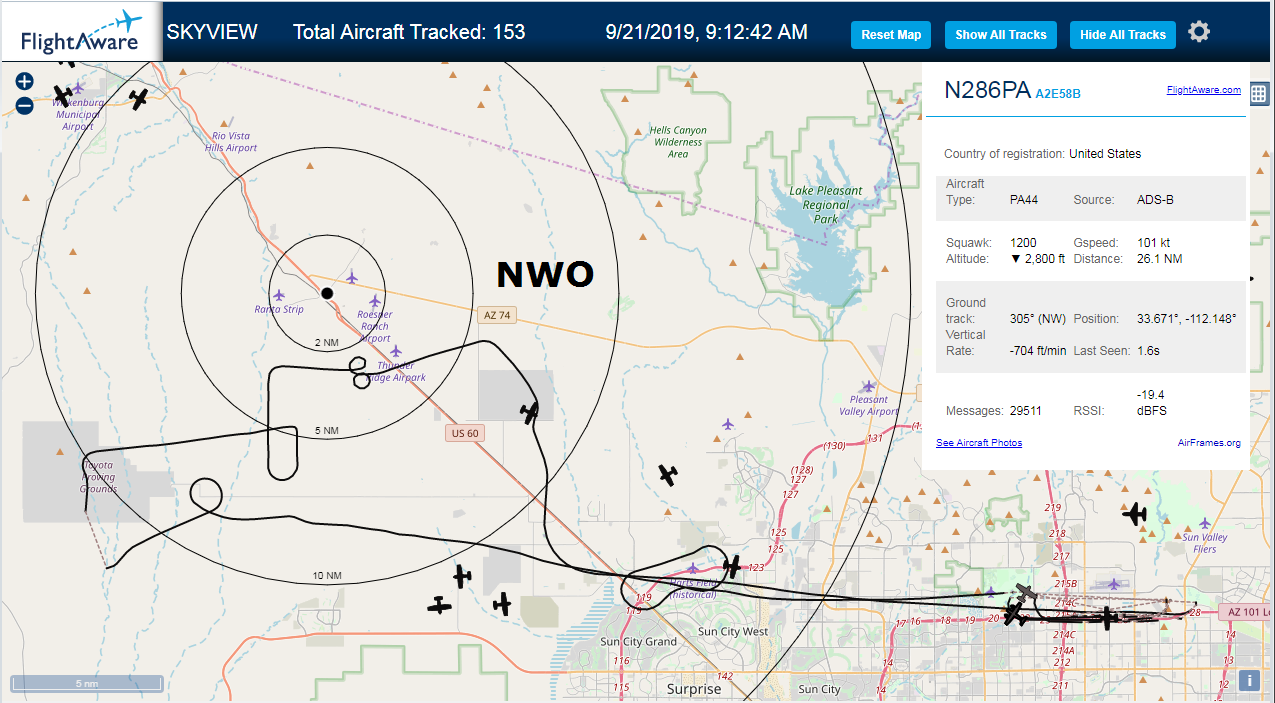Click the SKYVIEW title
This screenshot has width=1275, height=703.
click(212, 32)
